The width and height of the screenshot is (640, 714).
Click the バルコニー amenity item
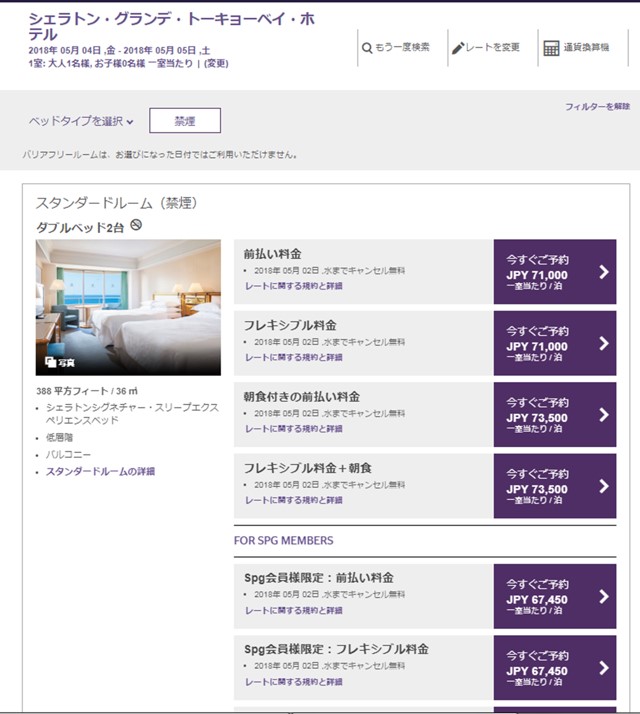coord(68,454)
